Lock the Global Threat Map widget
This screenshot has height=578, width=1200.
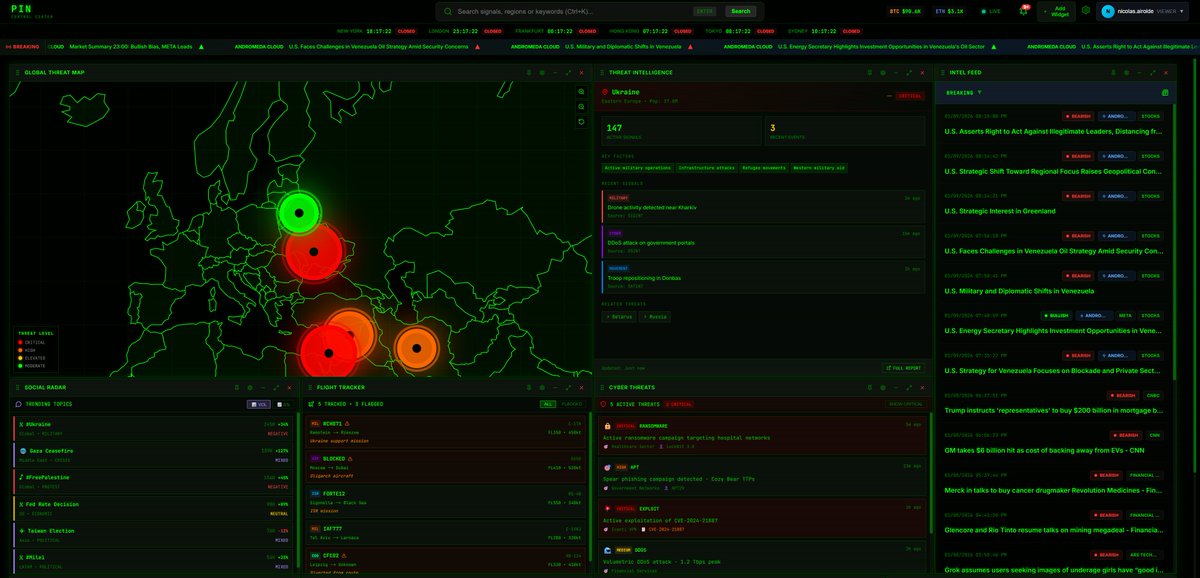(528, 72)
